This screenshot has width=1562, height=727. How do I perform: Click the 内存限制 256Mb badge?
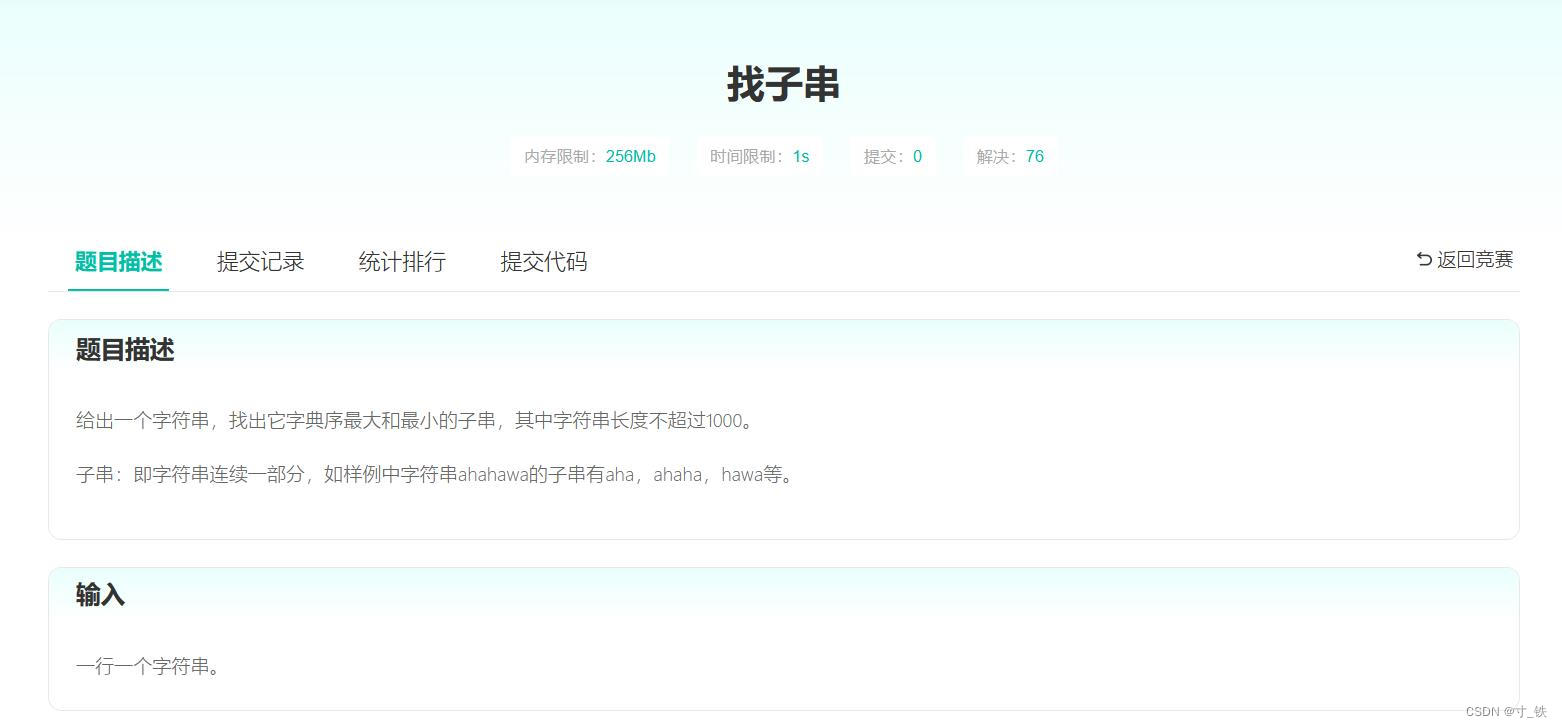[589, 156]
